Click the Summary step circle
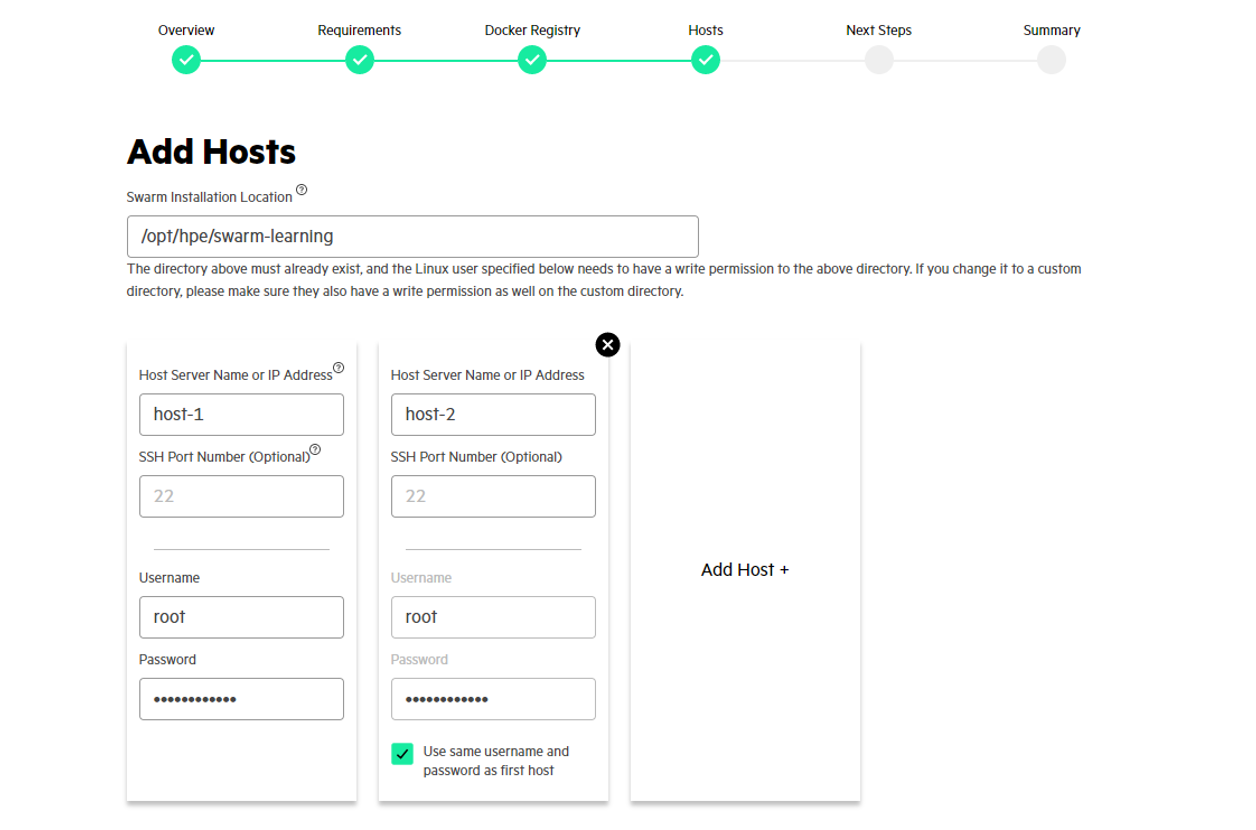This screenshot has width=1256, height=830. point(1051,61)
